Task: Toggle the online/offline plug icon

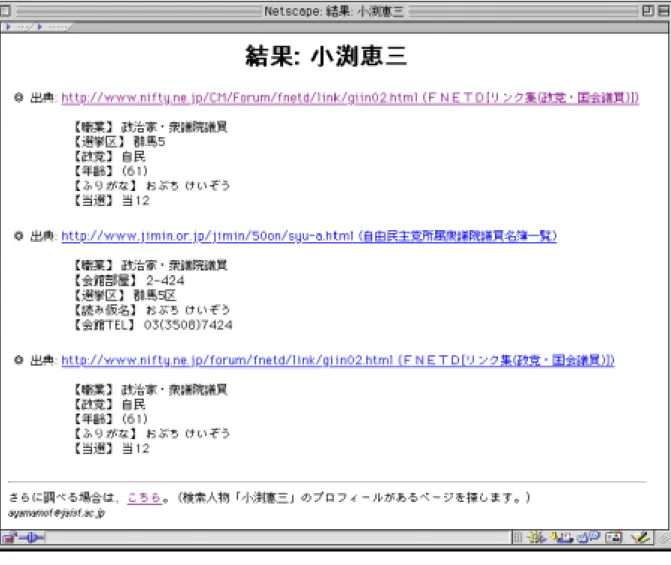Action: [x=31, y=537]
